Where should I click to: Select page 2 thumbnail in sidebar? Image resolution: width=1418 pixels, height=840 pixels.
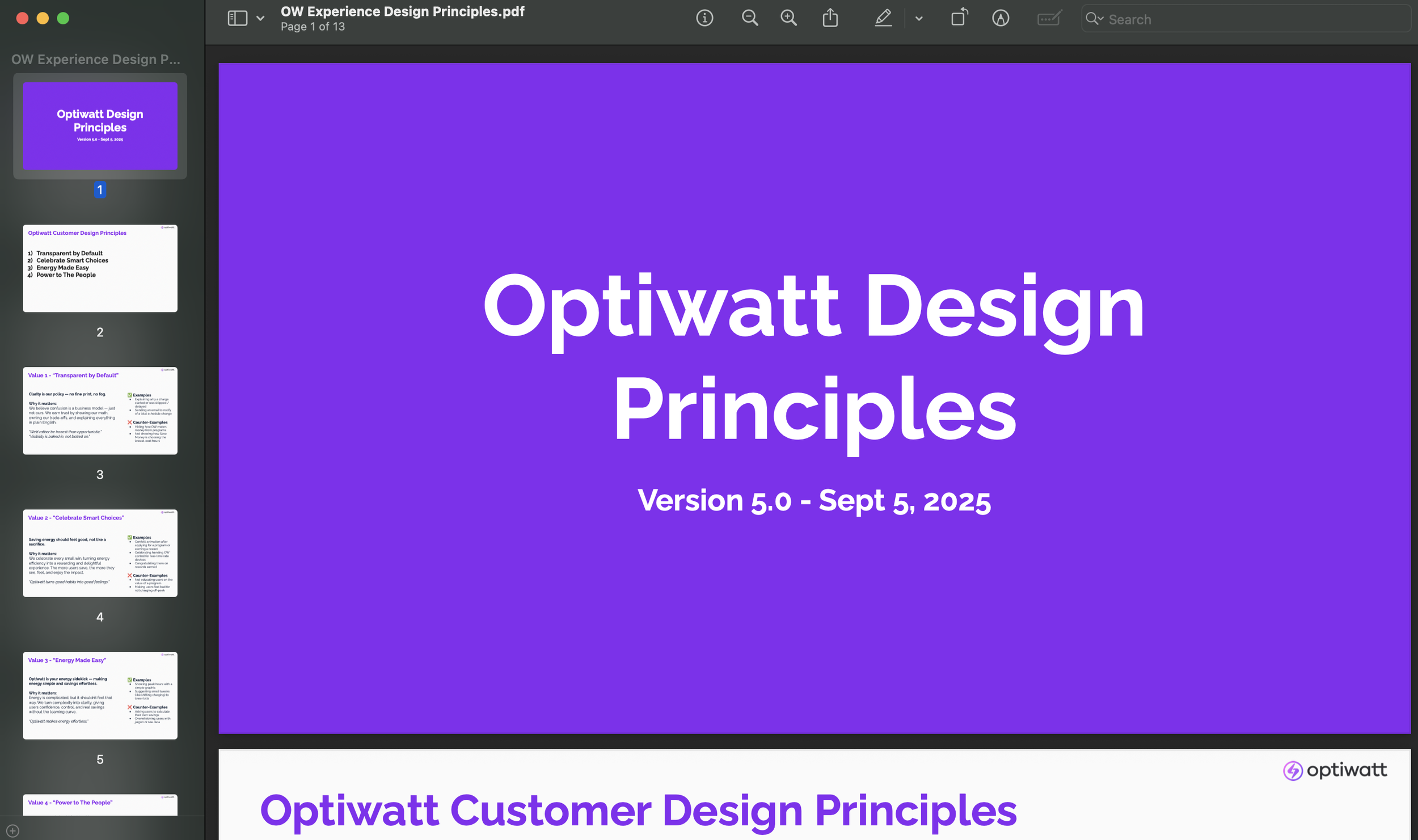click(100, 268)
